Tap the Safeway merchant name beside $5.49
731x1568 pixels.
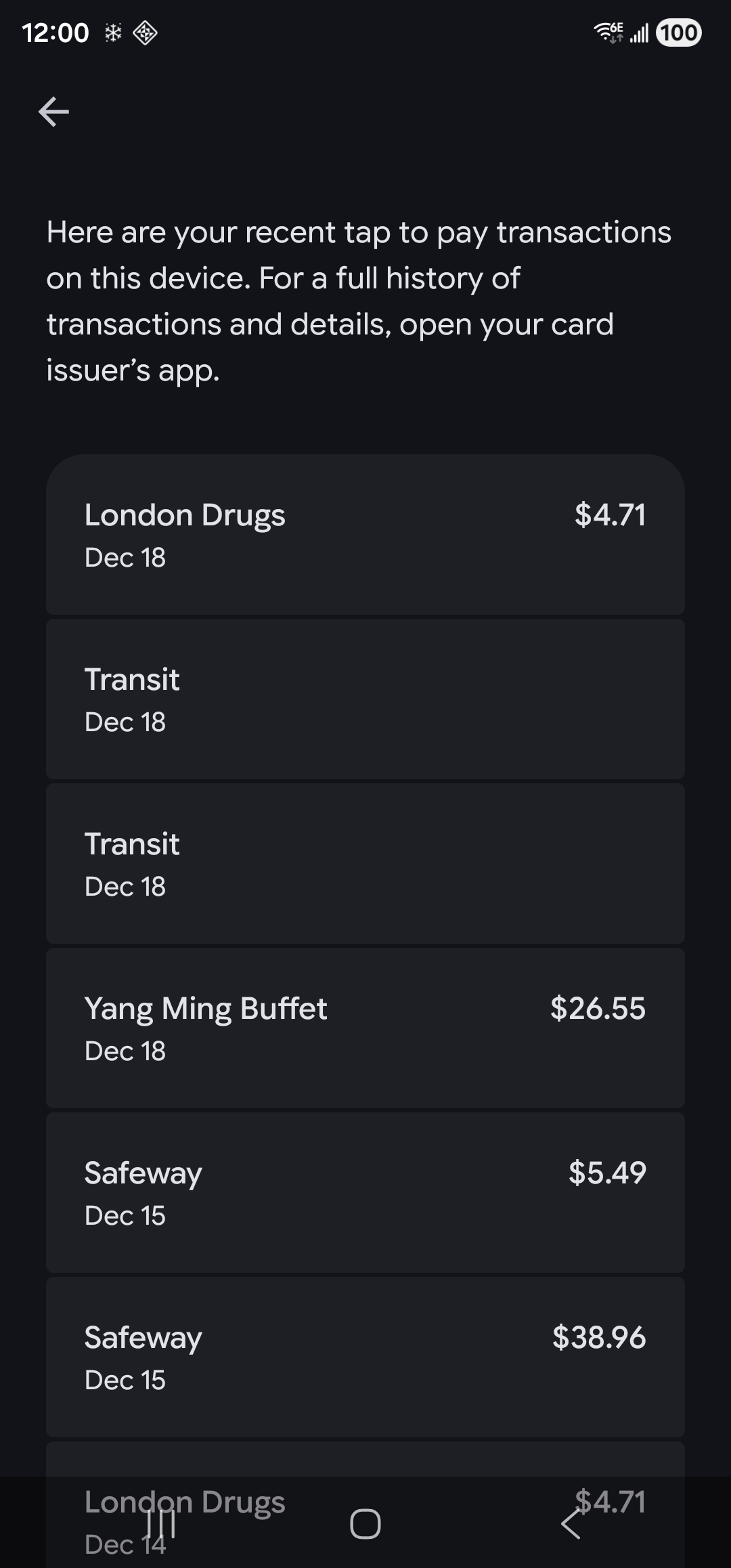tap(143, 1173)
